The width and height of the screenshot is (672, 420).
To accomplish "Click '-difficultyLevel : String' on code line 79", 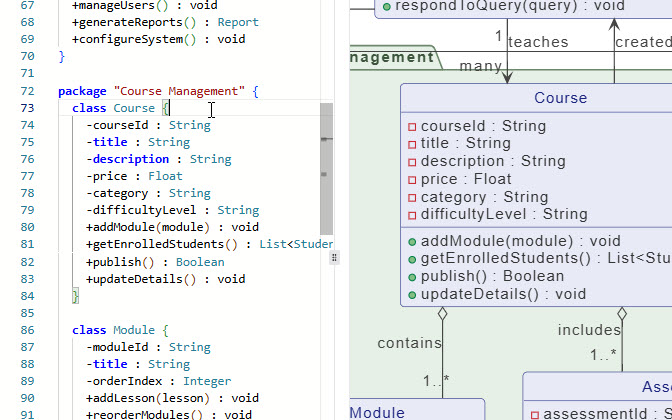I will pos(173,210).
